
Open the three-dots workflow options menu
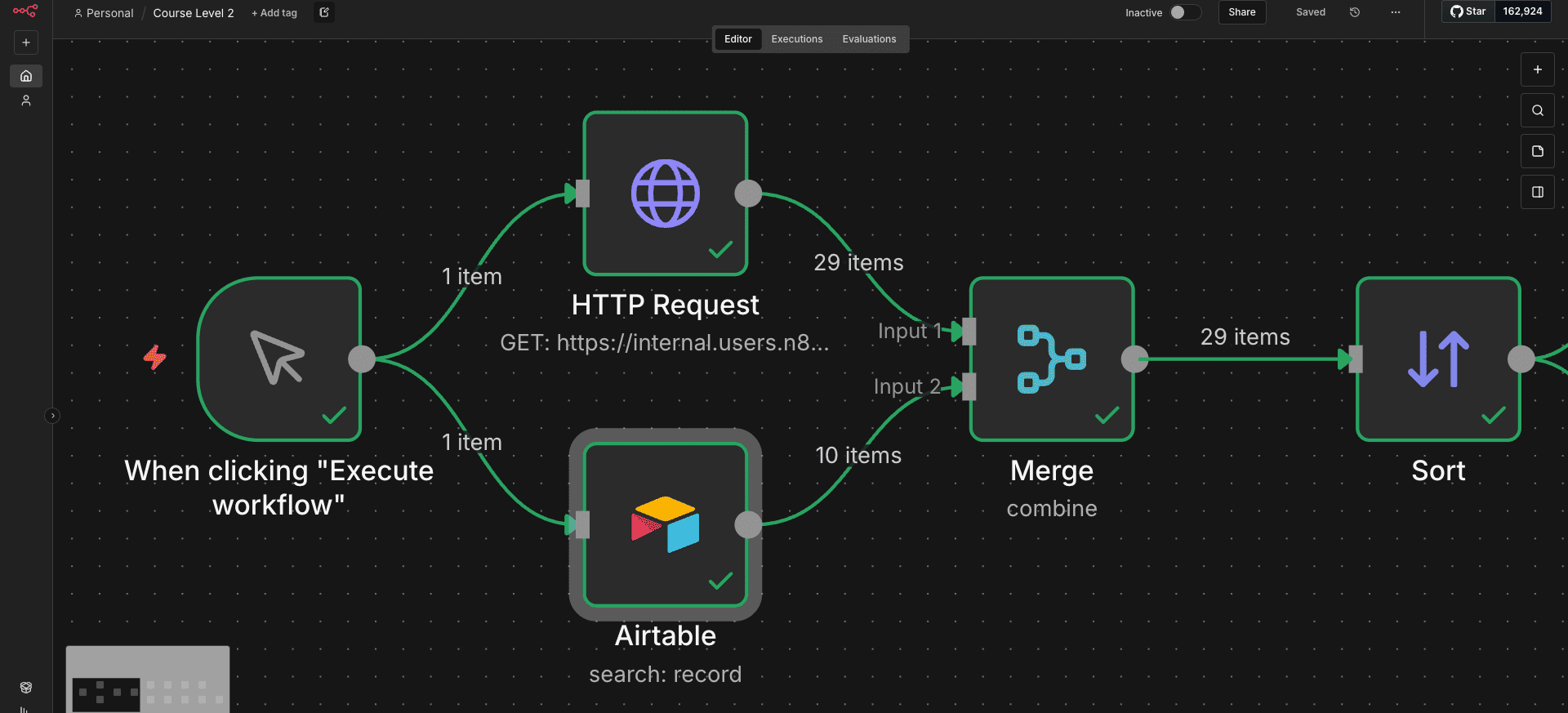pos(1396,12)
